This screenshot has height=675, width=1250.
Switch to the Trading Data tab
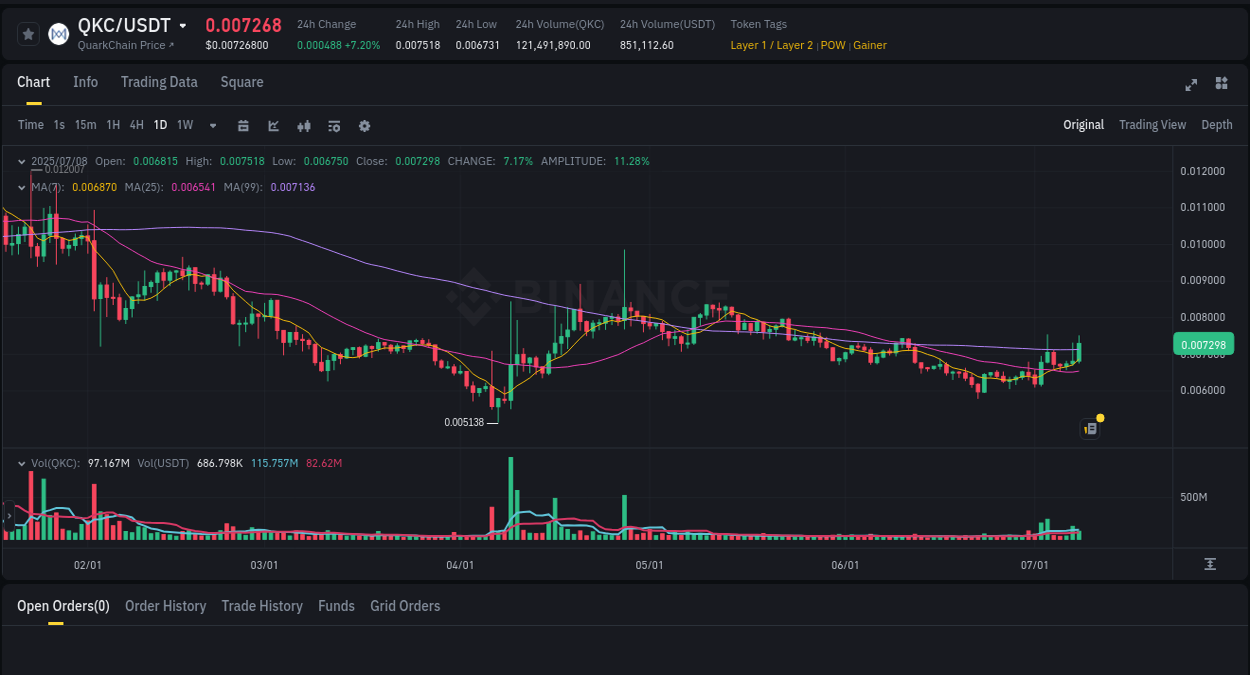click(159, 82)
